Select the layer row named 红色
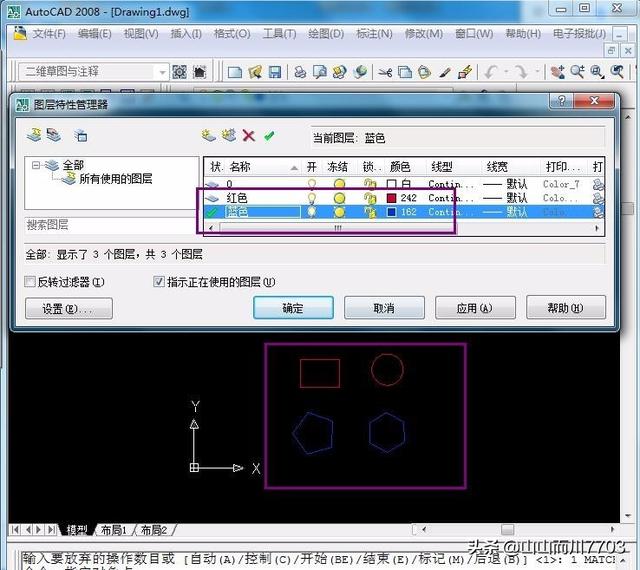 404,198
